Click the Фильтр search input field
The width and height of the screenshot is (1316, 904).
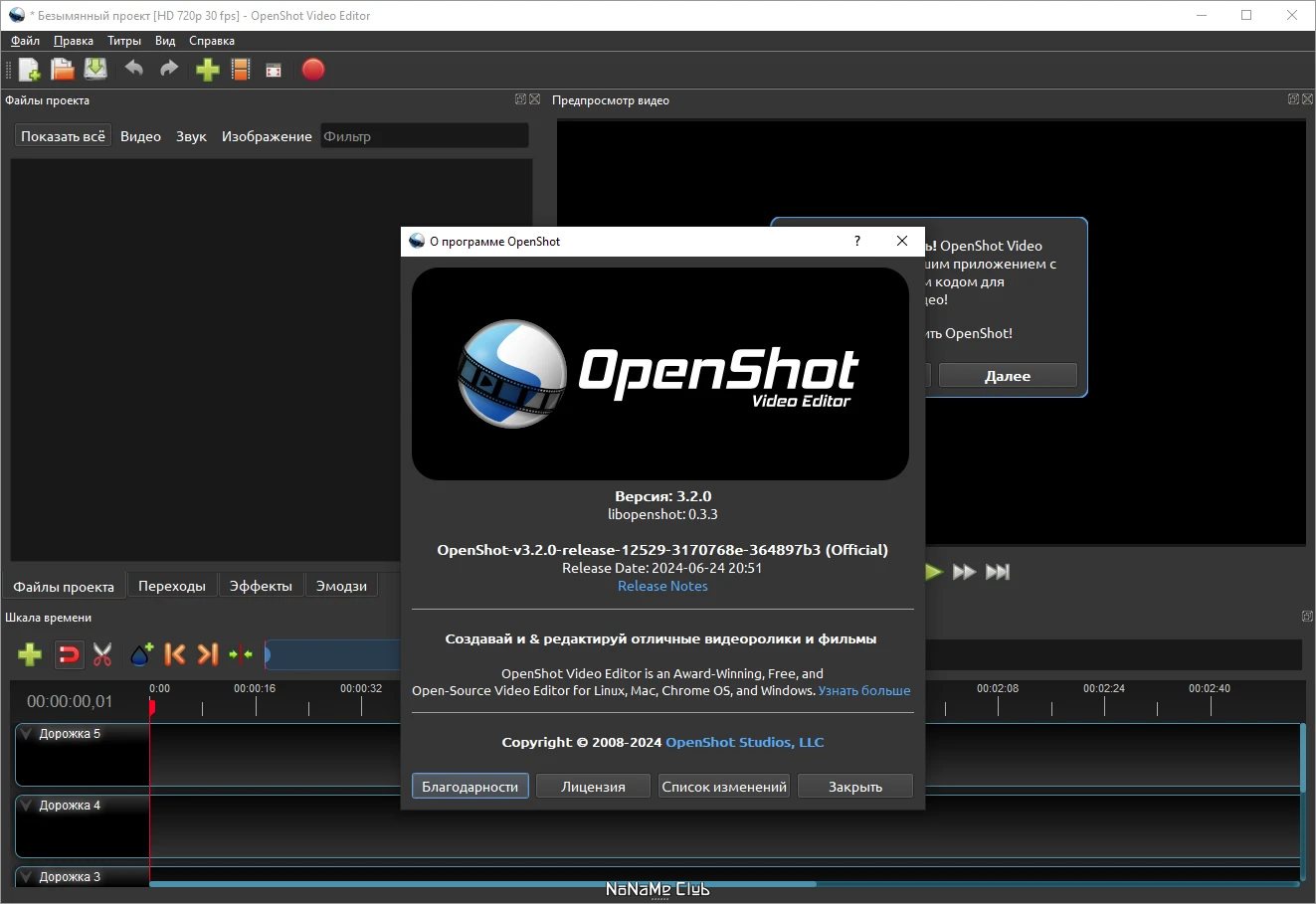[425, 136]
